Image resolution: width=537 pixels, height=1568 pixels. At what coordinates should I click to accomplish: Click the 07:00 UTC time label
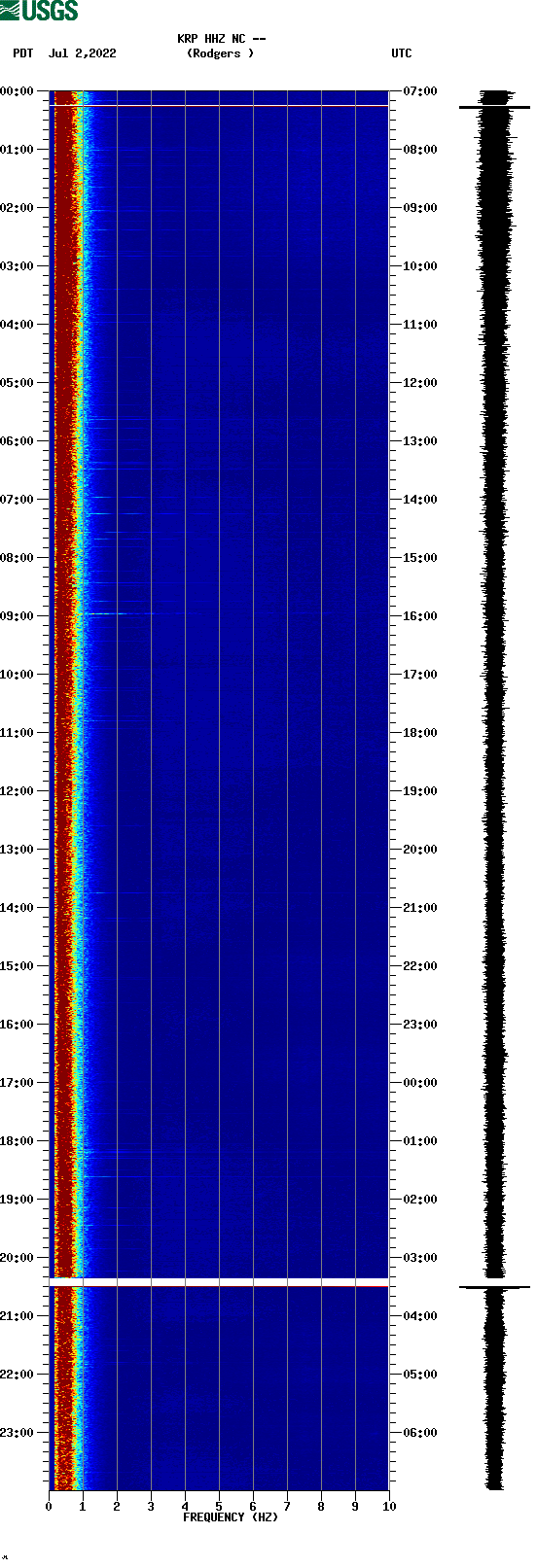point(420,91)
